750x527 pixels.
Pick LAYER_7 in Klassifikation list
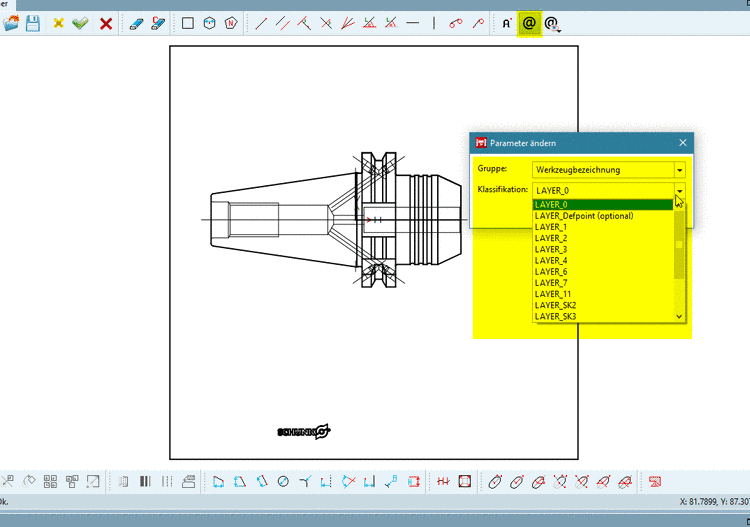click(603, 283)
